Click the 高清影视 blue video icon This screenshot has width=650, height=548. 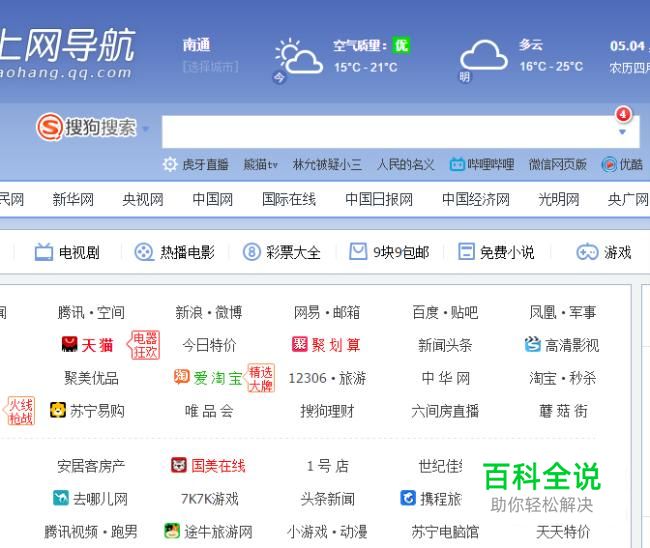pos(533,344)
